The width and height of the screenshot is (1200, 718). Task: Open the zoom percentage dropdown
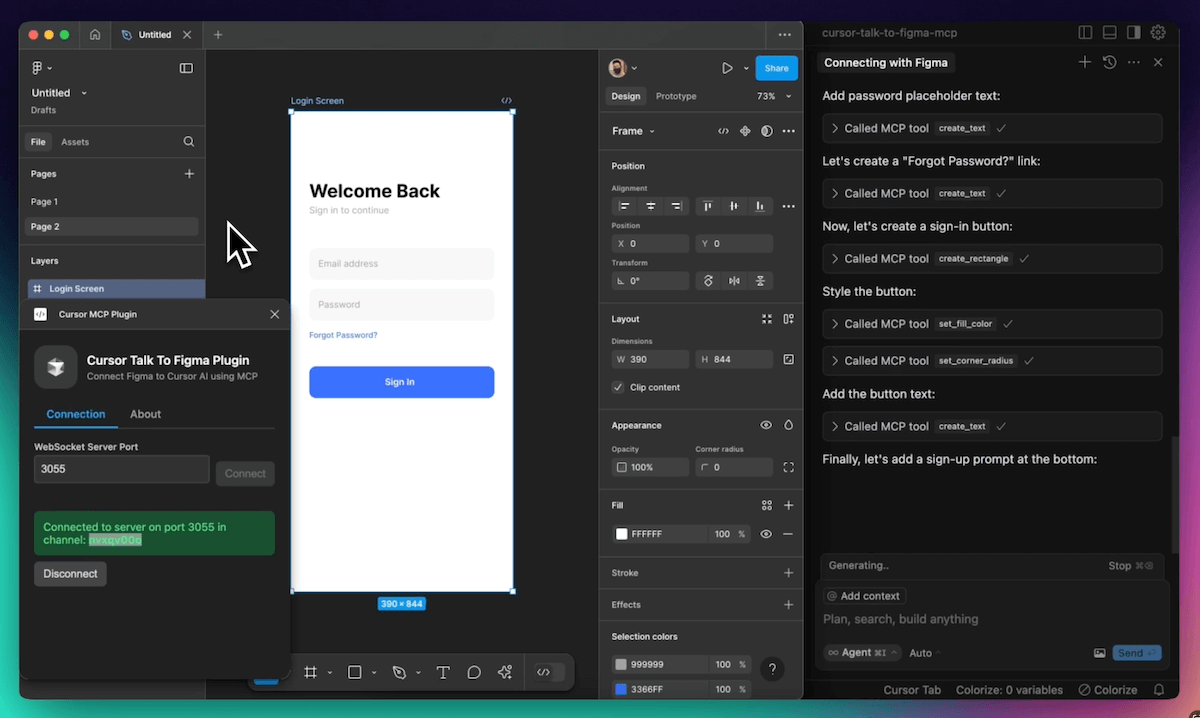(x=775, y=96)
